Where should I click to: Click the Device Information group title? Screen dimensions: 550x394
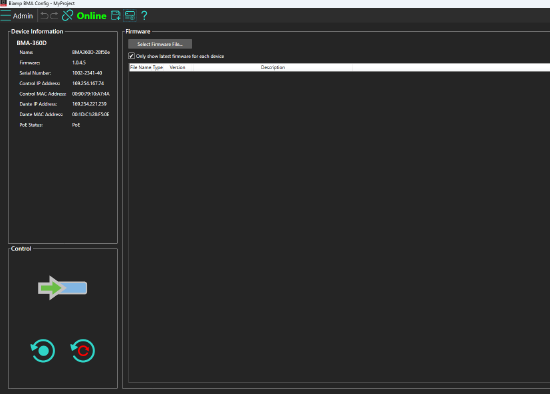(x=37, y=31)
